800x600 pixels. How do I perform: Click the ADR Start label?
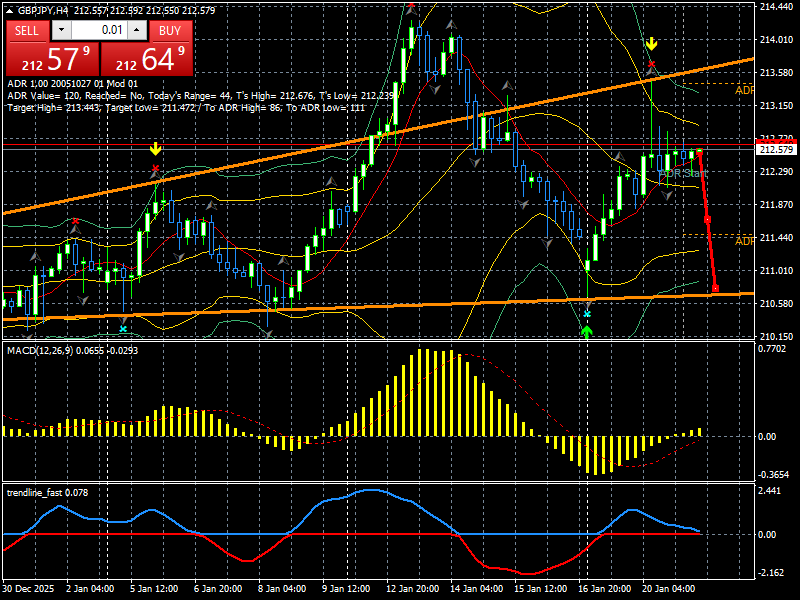684,173
